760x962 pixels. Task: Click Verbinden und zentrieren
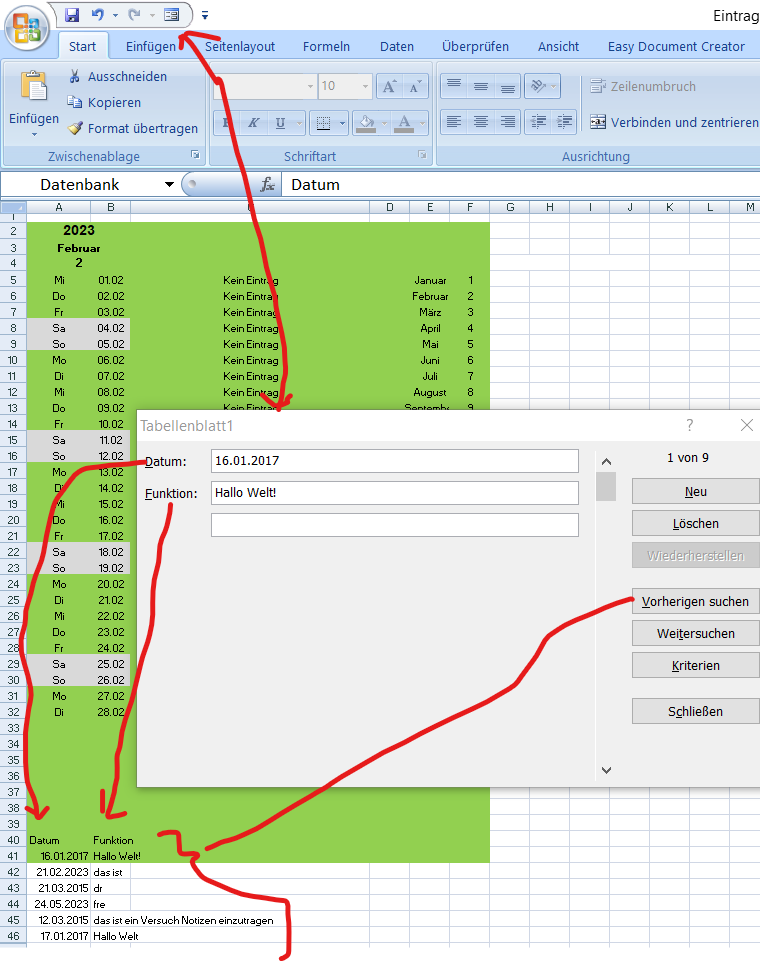(x=674, y=122)
